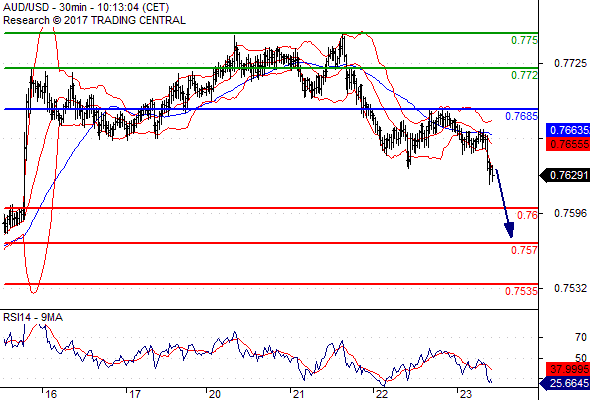The height and width of the screenshot is (400, 590).
Task: Select the 0.7685 pivot level label
Action: 522,116
